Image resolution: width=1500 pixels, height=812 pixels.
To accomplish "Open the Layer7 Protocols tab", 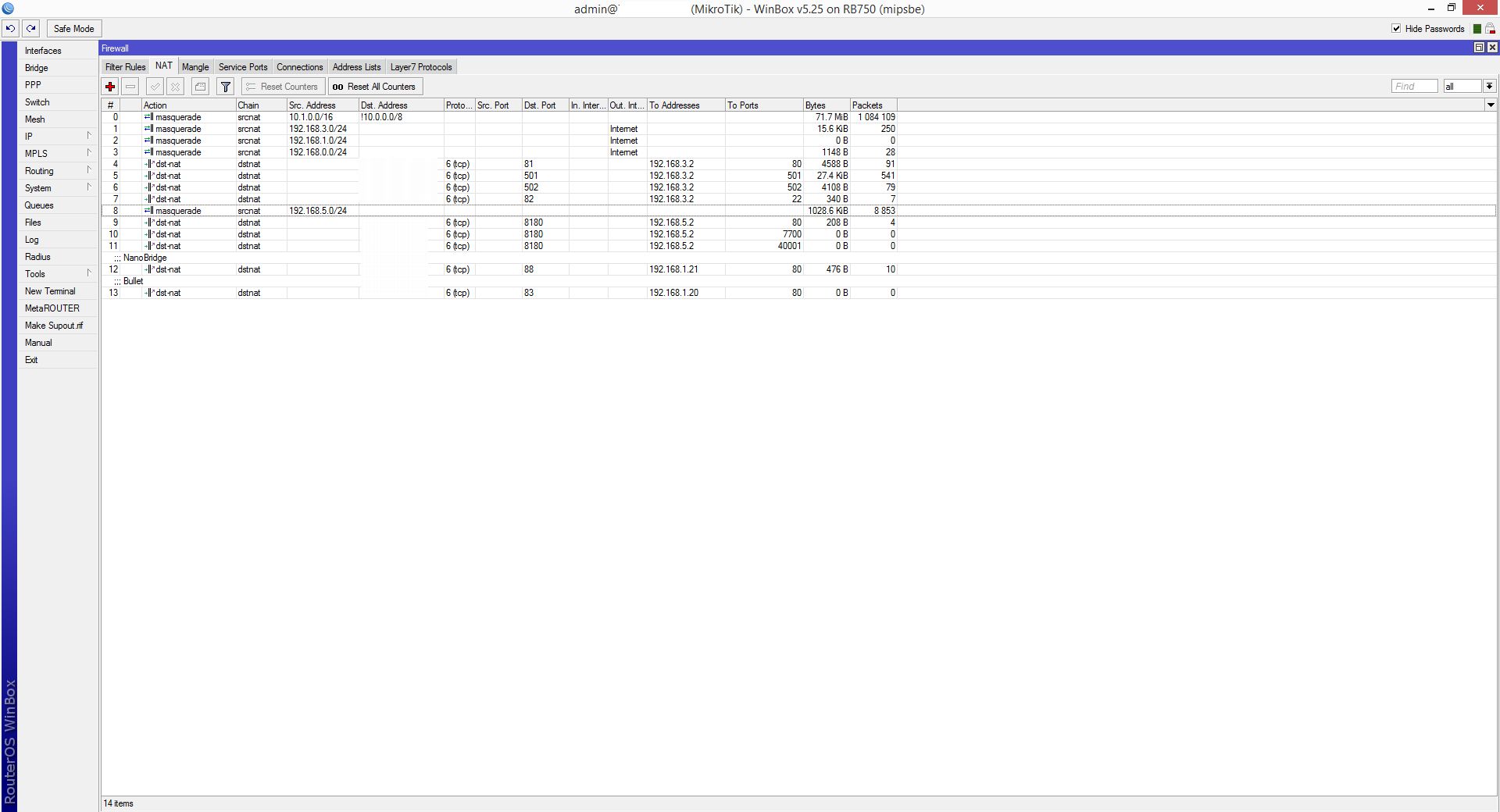I will click(421, 67).
